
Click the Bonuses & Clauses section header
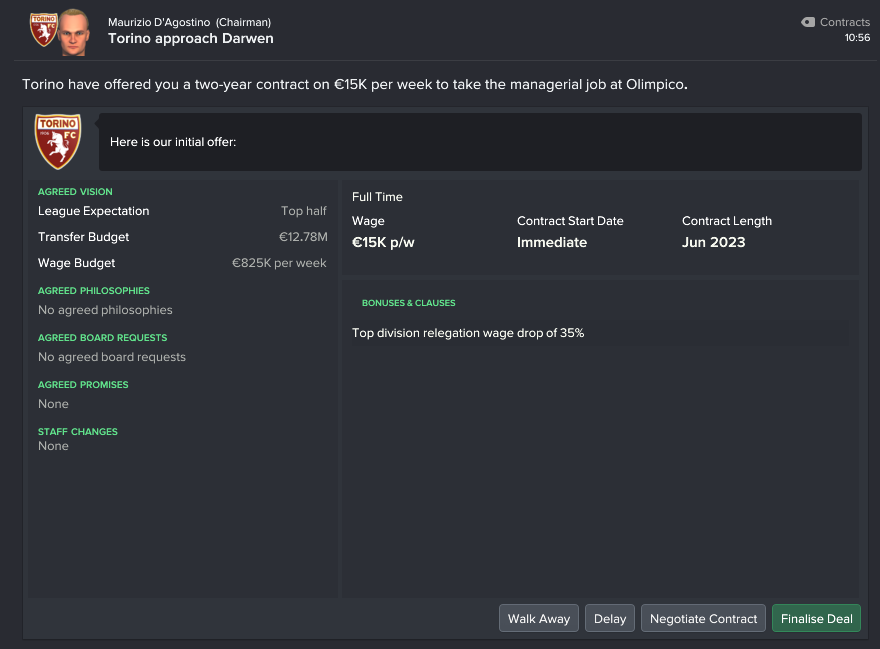pyautogui.click(x=409, y=303)
